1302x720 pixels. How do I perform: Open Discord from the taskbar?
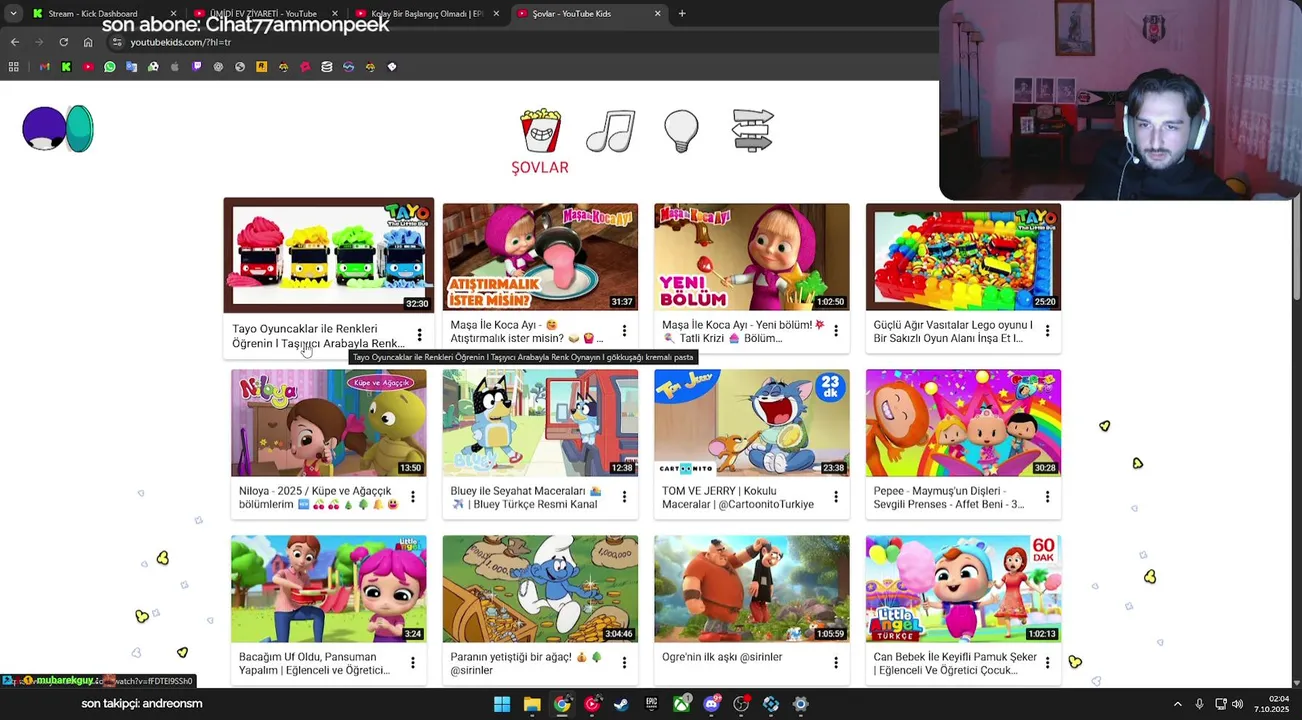[x=711, y=704]
